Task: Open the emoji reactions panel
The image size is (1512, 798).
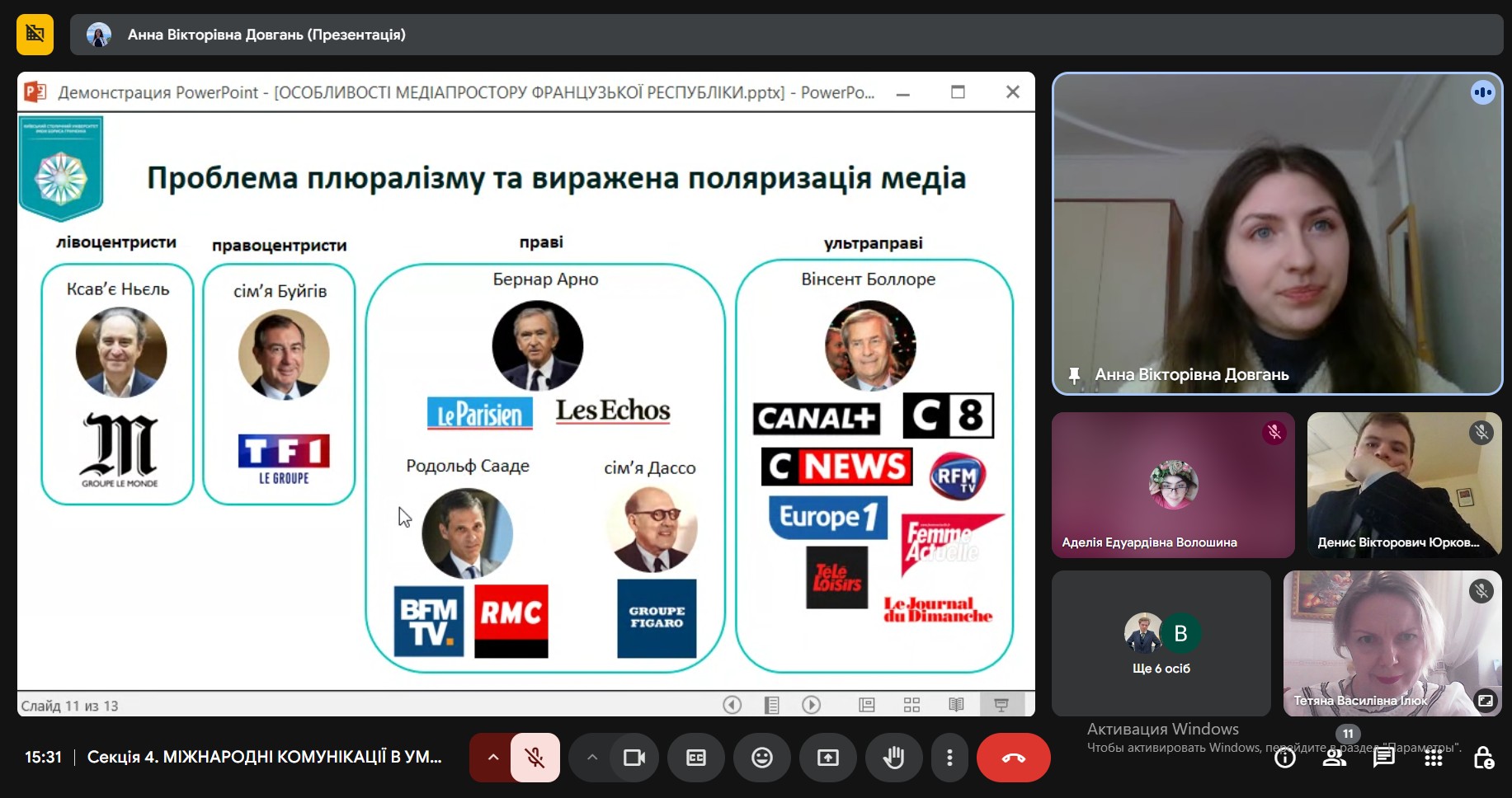Action: [x=761, y=758]
